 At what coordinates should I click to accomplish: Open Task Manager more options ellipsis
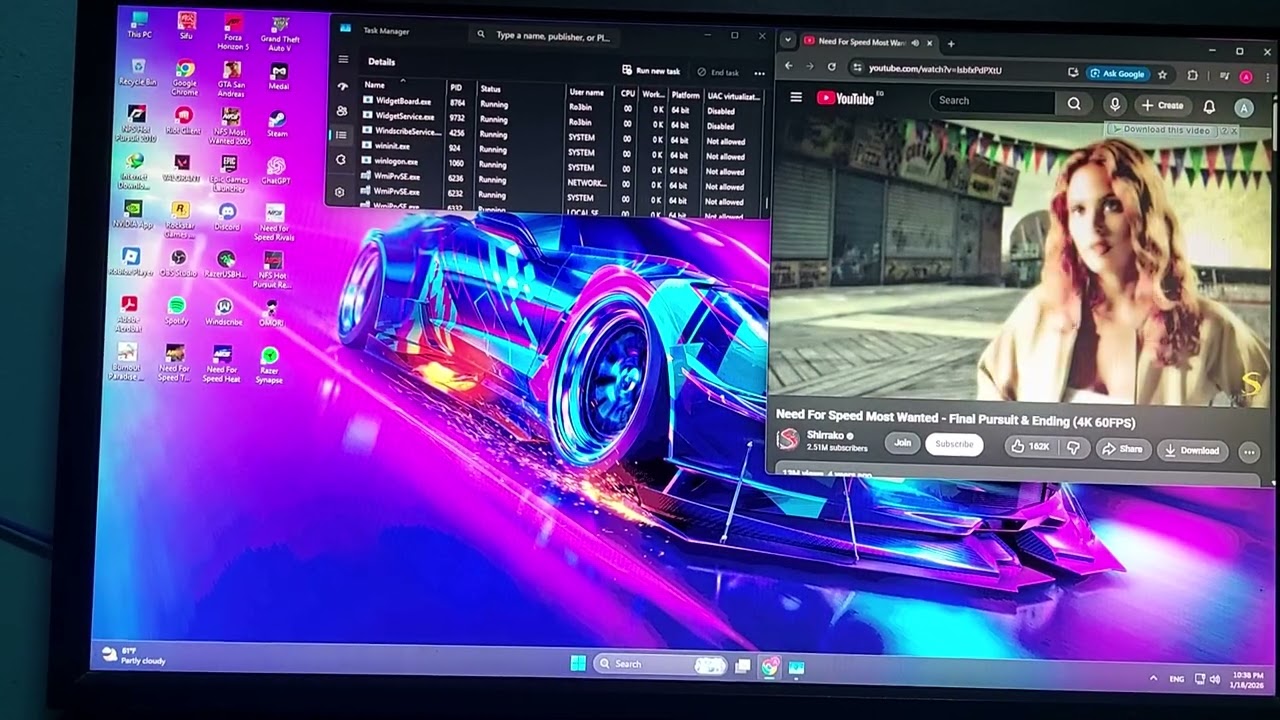point(759,73)
